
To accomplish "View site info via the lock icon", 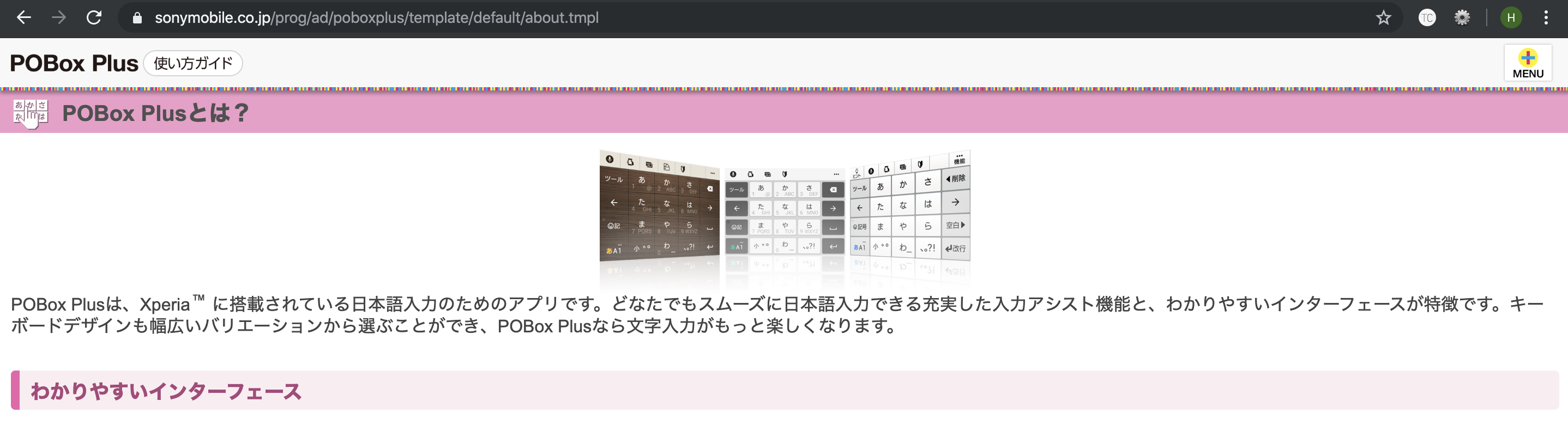I will pos(137,18).
